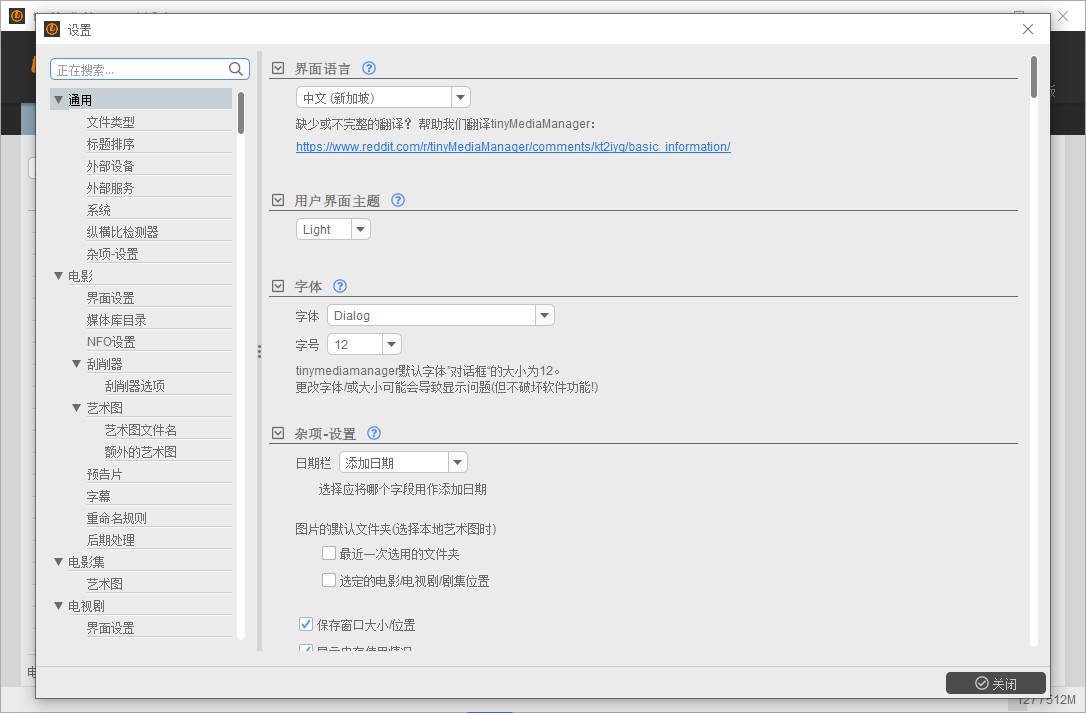Click the help icon beside 界面语言
Viewport: 1086px width, 713px height.
[x=369, y=68]
